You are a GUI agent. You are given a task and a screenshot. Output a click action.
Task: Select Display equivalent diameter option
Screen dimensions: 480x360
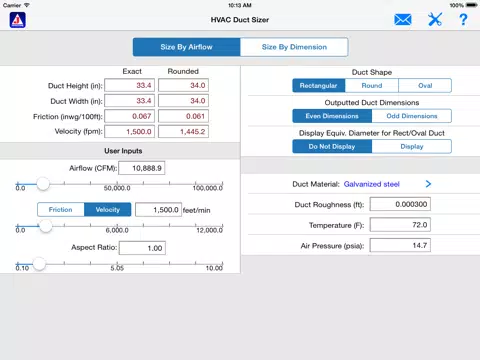pos(412,146)
